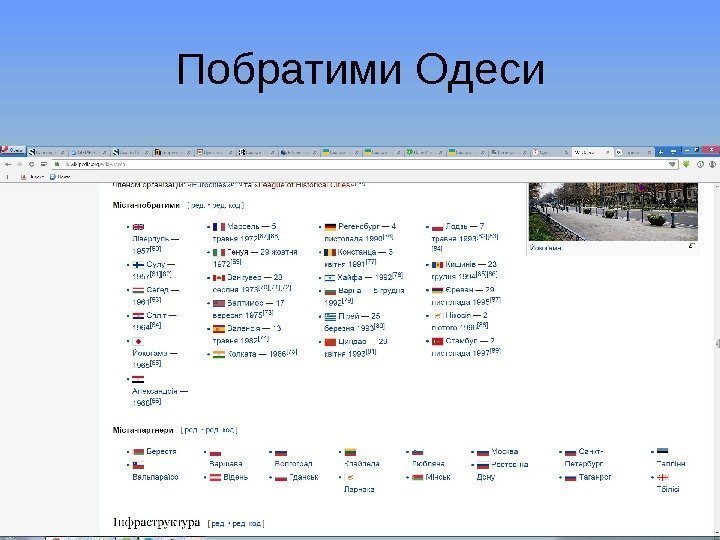
Task: Open the Берестя partner city link
Action: (161, 451)
